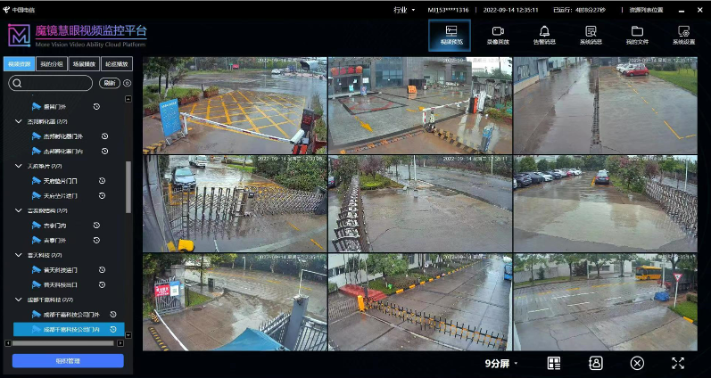Image resolution: width=712 pixels, height=378 pixels.
Task: Close all streams with circled X icon
Action: pyautogui.click(x=637, y=363)
